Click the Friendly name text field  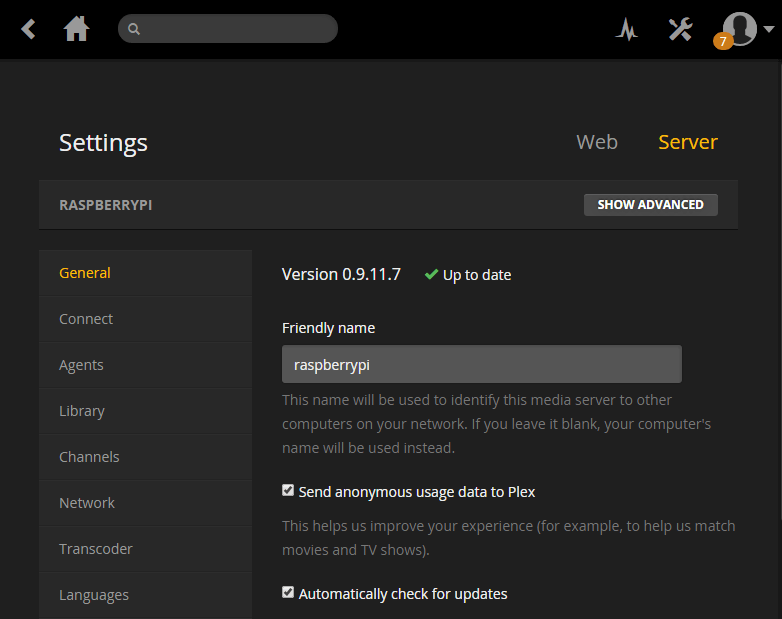point(481,365)
